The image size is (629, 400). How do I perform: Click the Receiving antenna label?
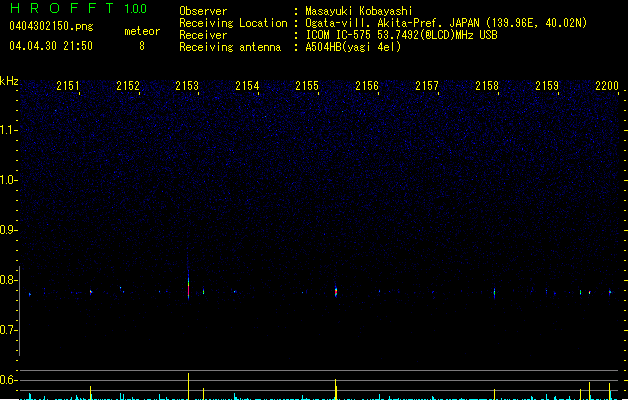(x=230, y=47)
